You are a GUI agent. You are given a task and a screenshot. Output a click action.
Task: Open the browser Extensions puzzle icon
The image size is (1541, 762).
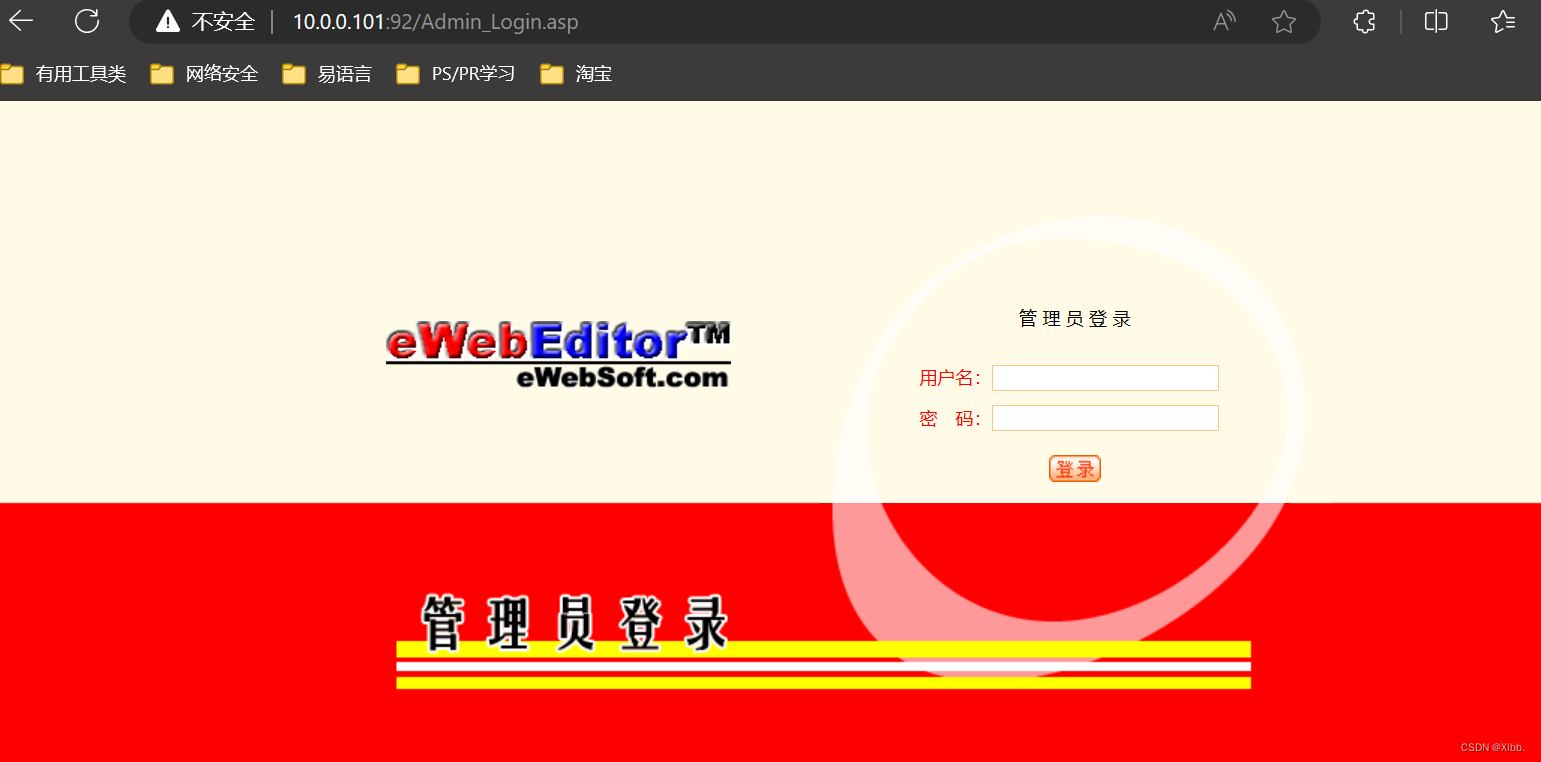tap(1364, 21)
